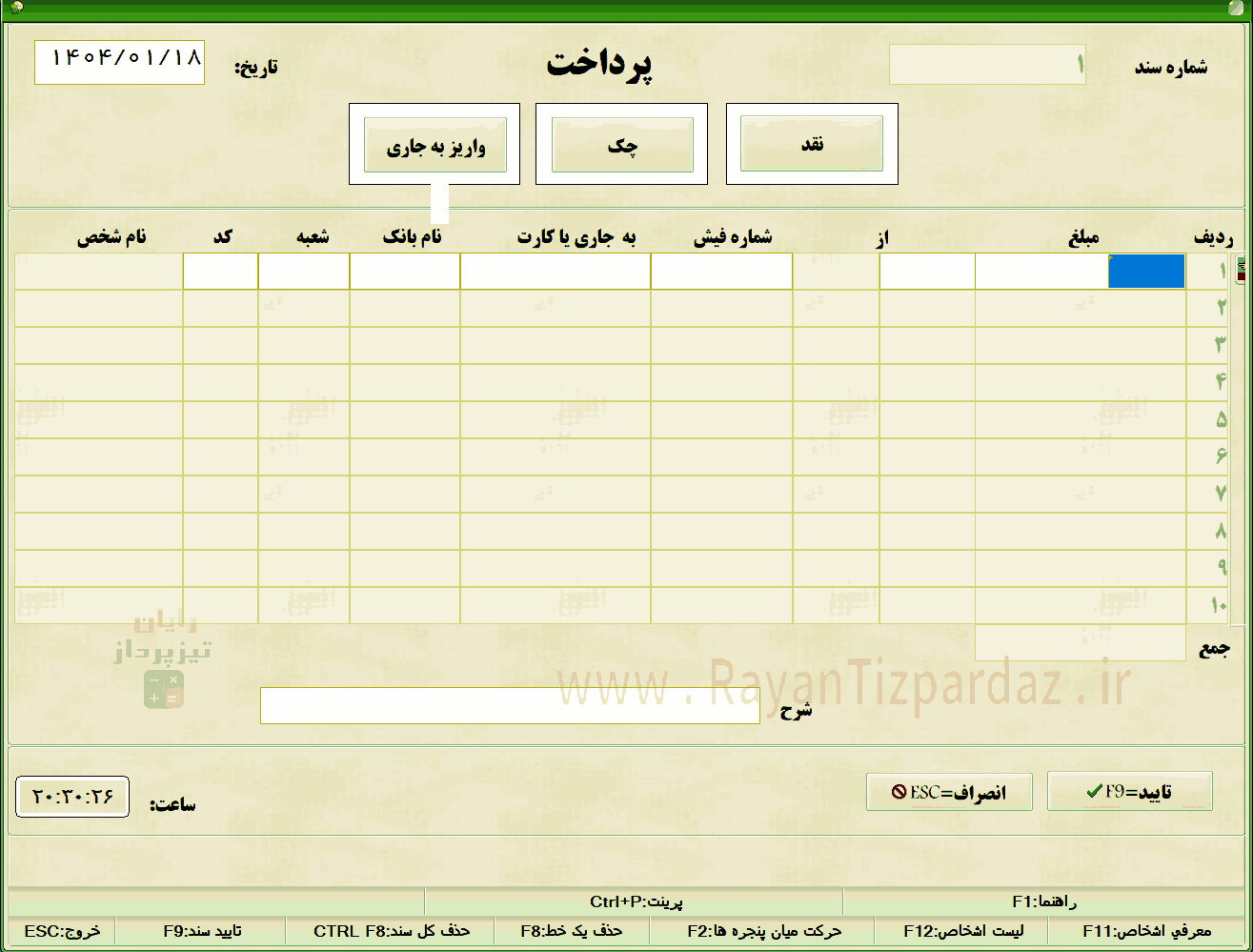Image resolution: width=1253 pixels, height=952 pixels.
Task: Click the پرینت:Ctrl+P print entry
Action: (636, 901)
